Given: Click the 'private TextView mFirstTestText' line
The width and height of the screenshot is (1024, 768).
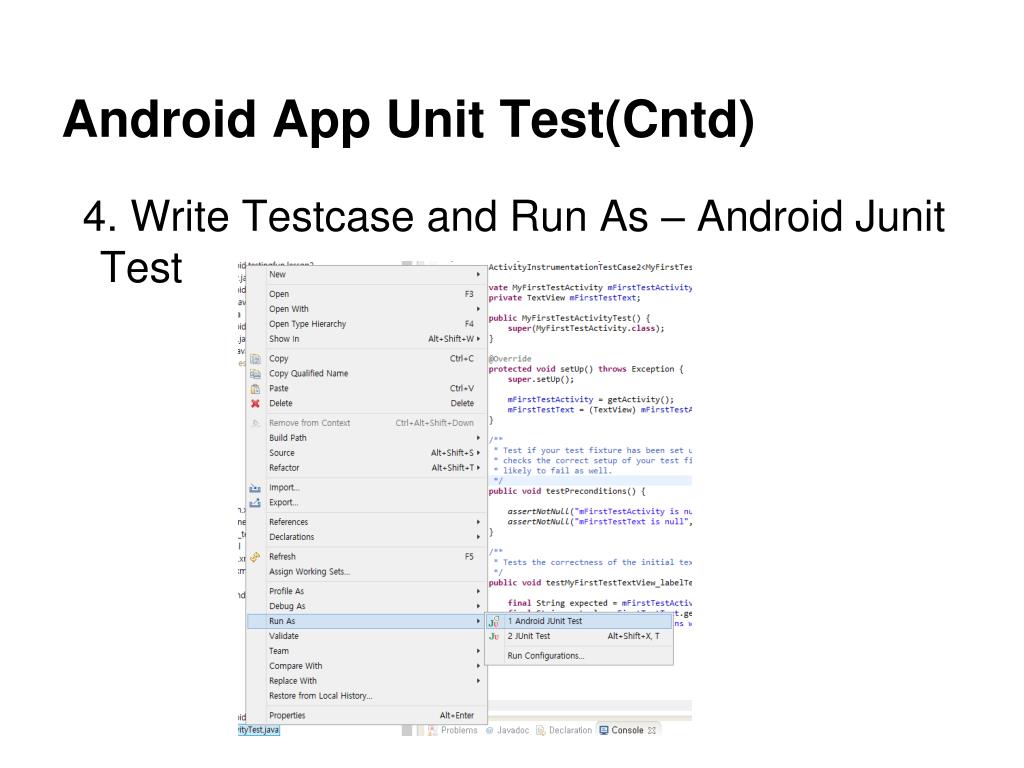Looking at the screenshot, I should pyautogui.click(x=564, y=298).
